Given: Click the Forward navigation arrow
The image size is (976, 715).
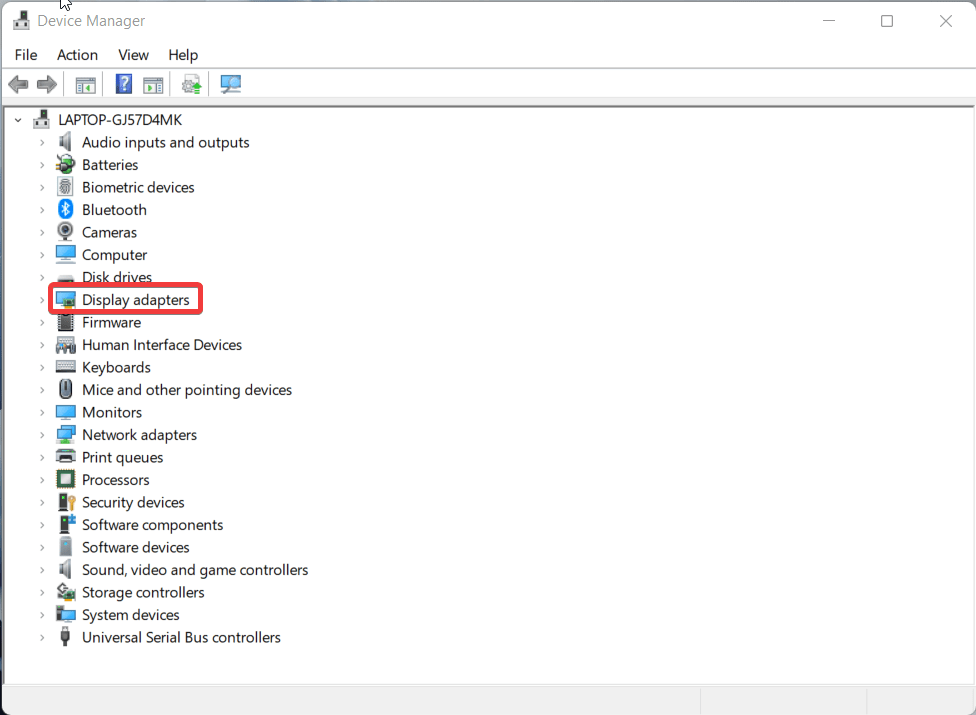Looking at the screenshot, I should point(46,84).
